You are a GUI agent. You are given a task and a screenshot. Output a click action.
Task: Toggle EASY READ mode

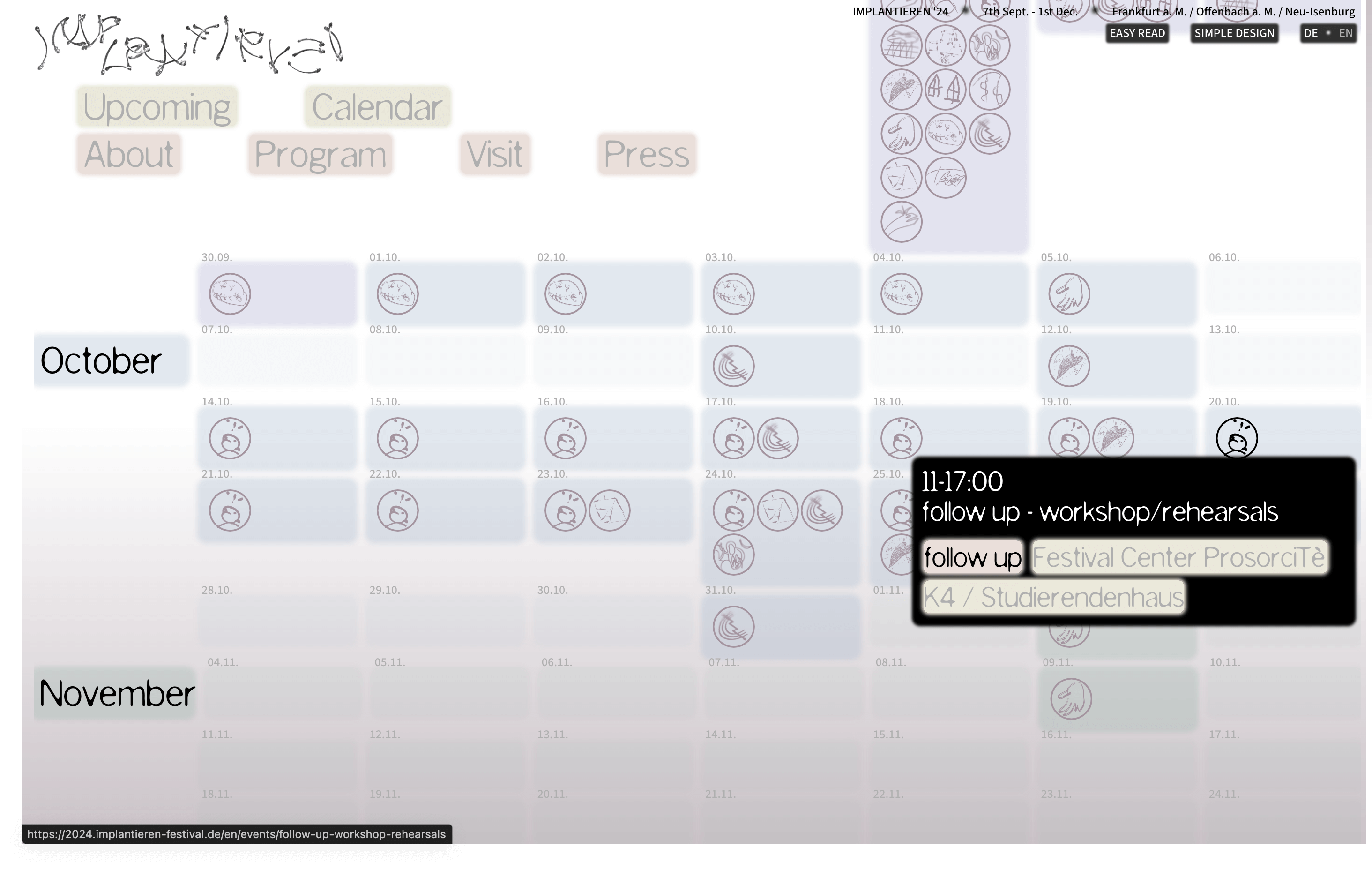click(x=1137, y=33)
